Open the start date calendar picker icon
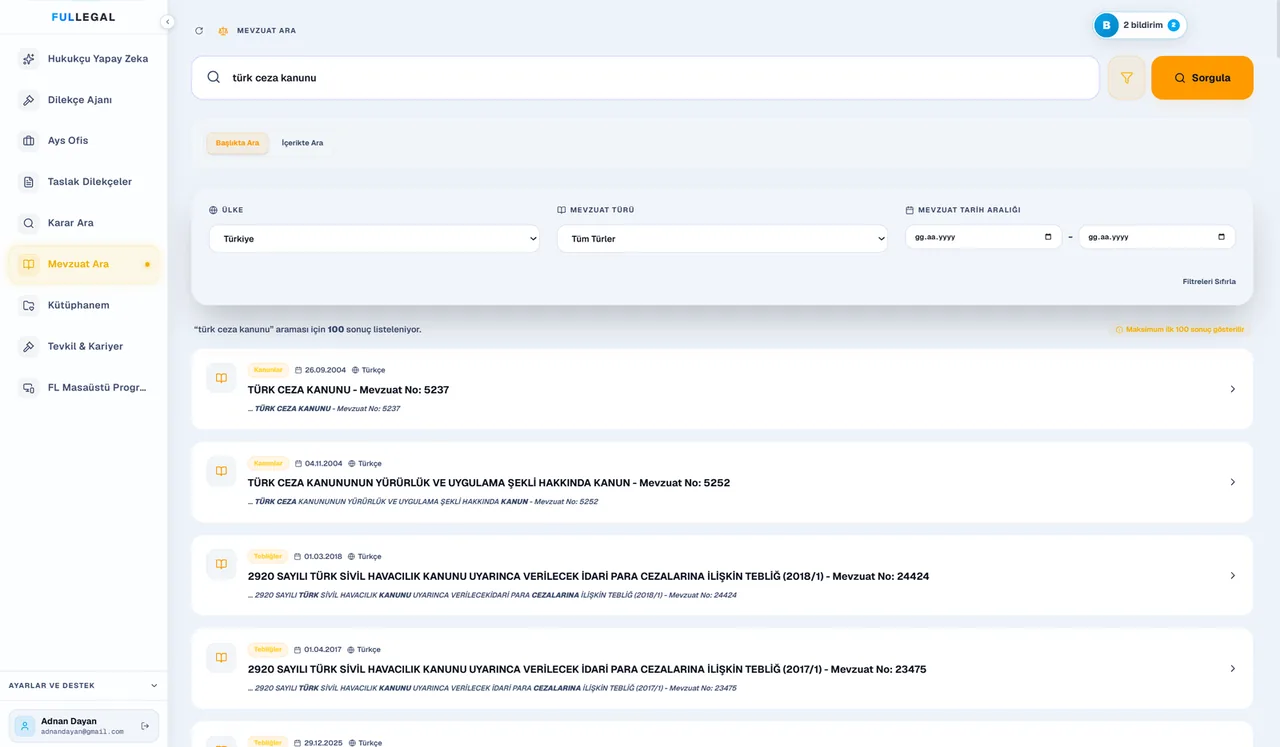 [x=1048, y=237]
